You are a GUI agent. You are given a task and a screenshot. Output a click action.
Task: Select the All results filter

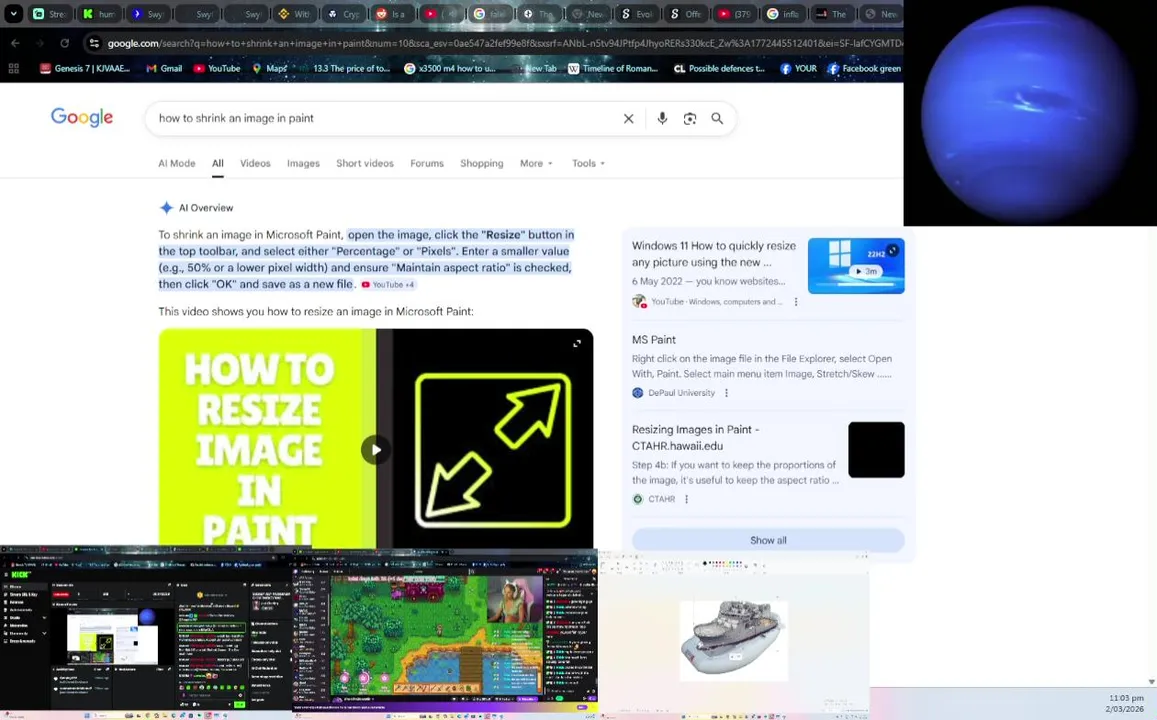coord(218,163)
